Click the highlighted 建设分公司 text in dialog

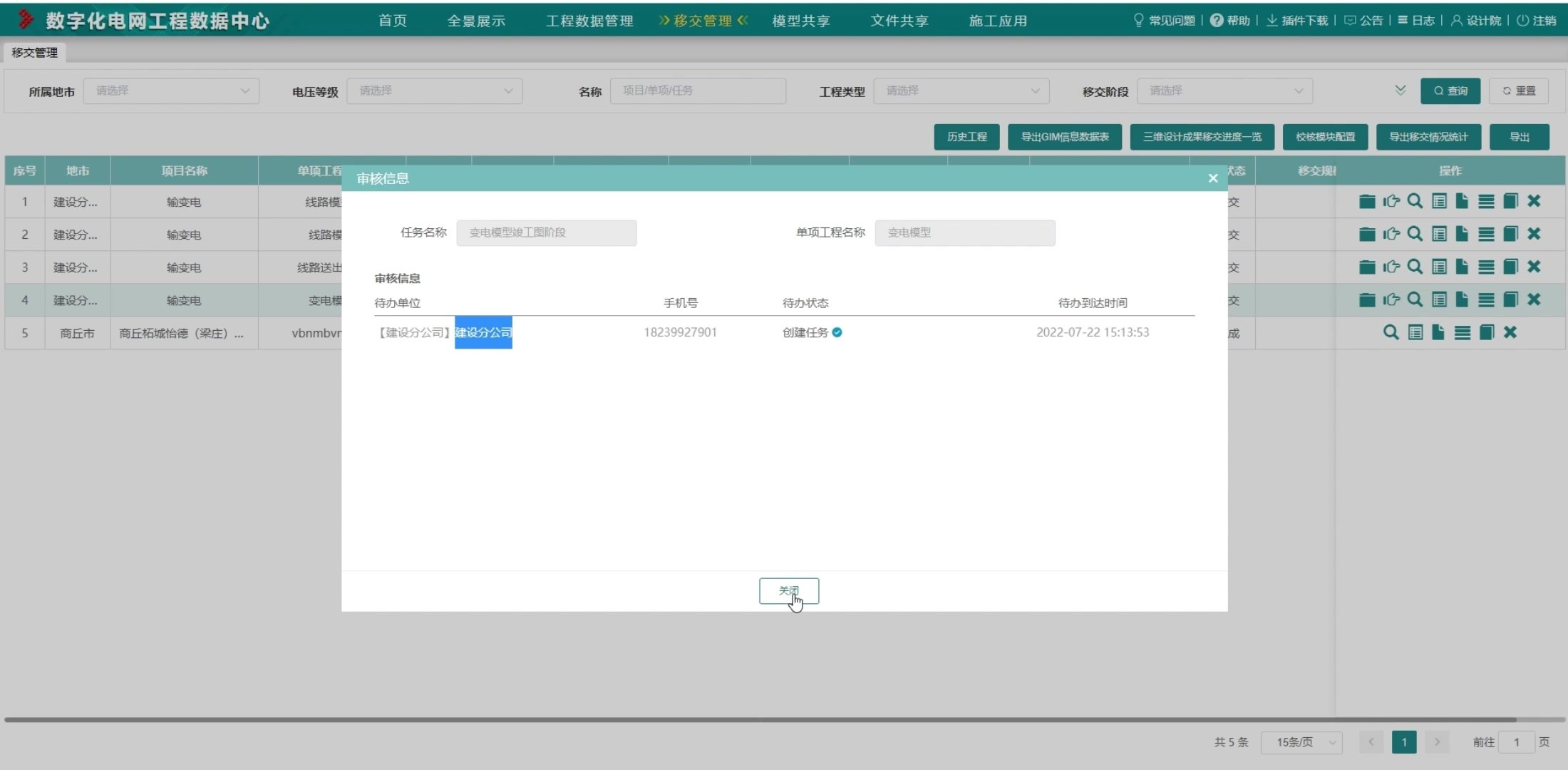click(x=483, y=332)
